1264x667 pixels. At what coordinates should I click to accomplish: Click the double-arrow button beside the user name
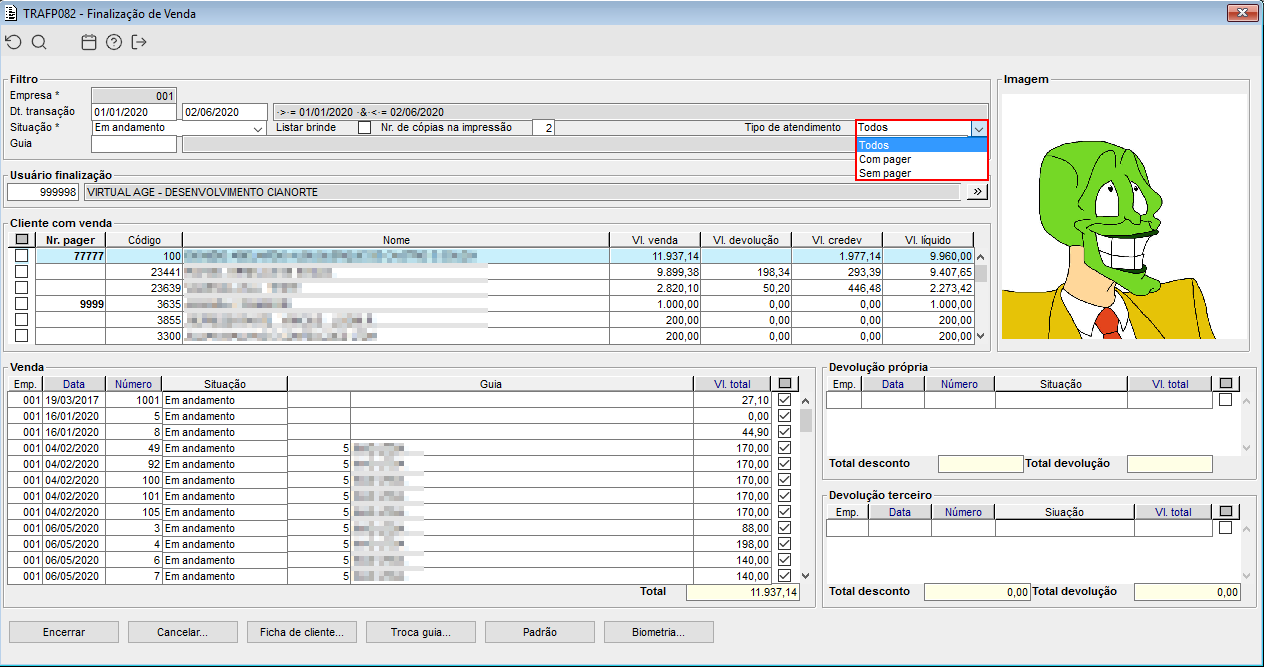tap(977, 191)
